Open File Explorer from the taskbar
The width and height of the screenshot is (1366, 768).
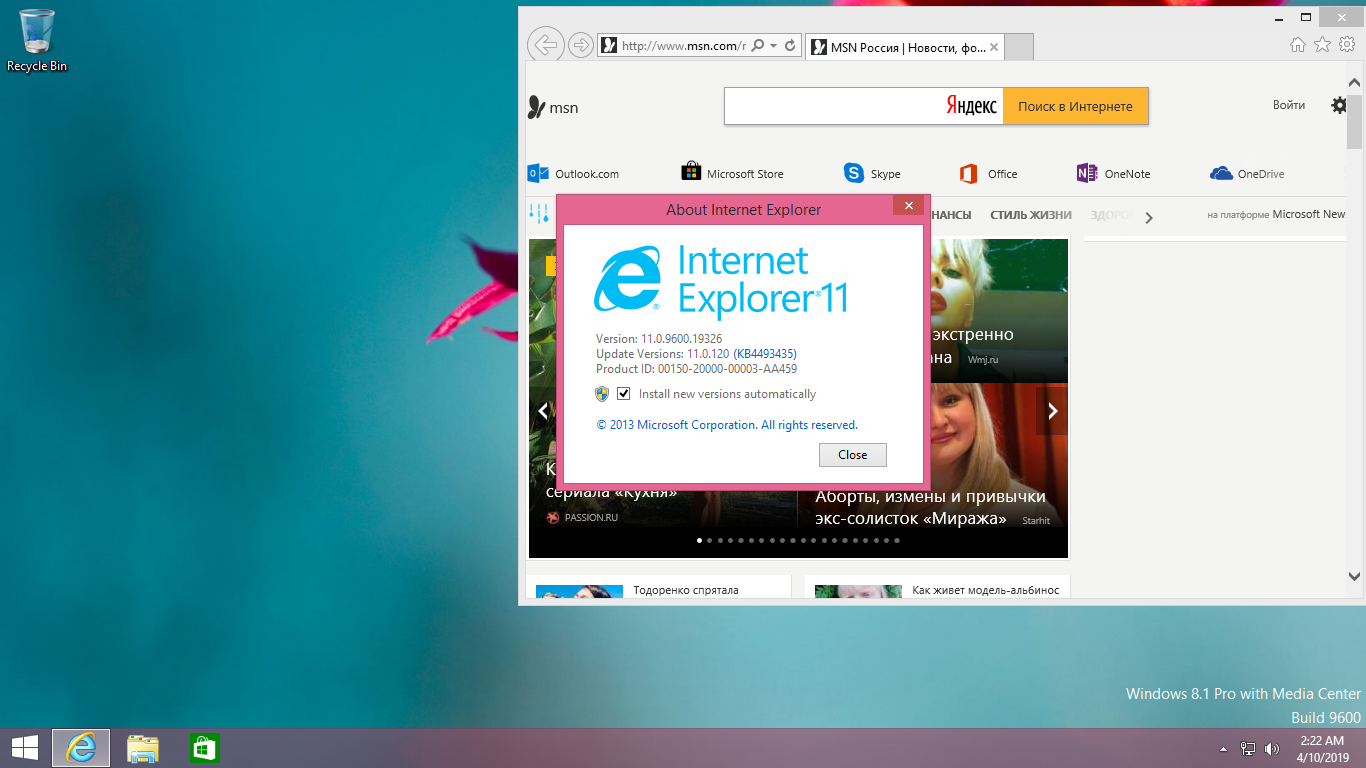[x=143, y=748]
